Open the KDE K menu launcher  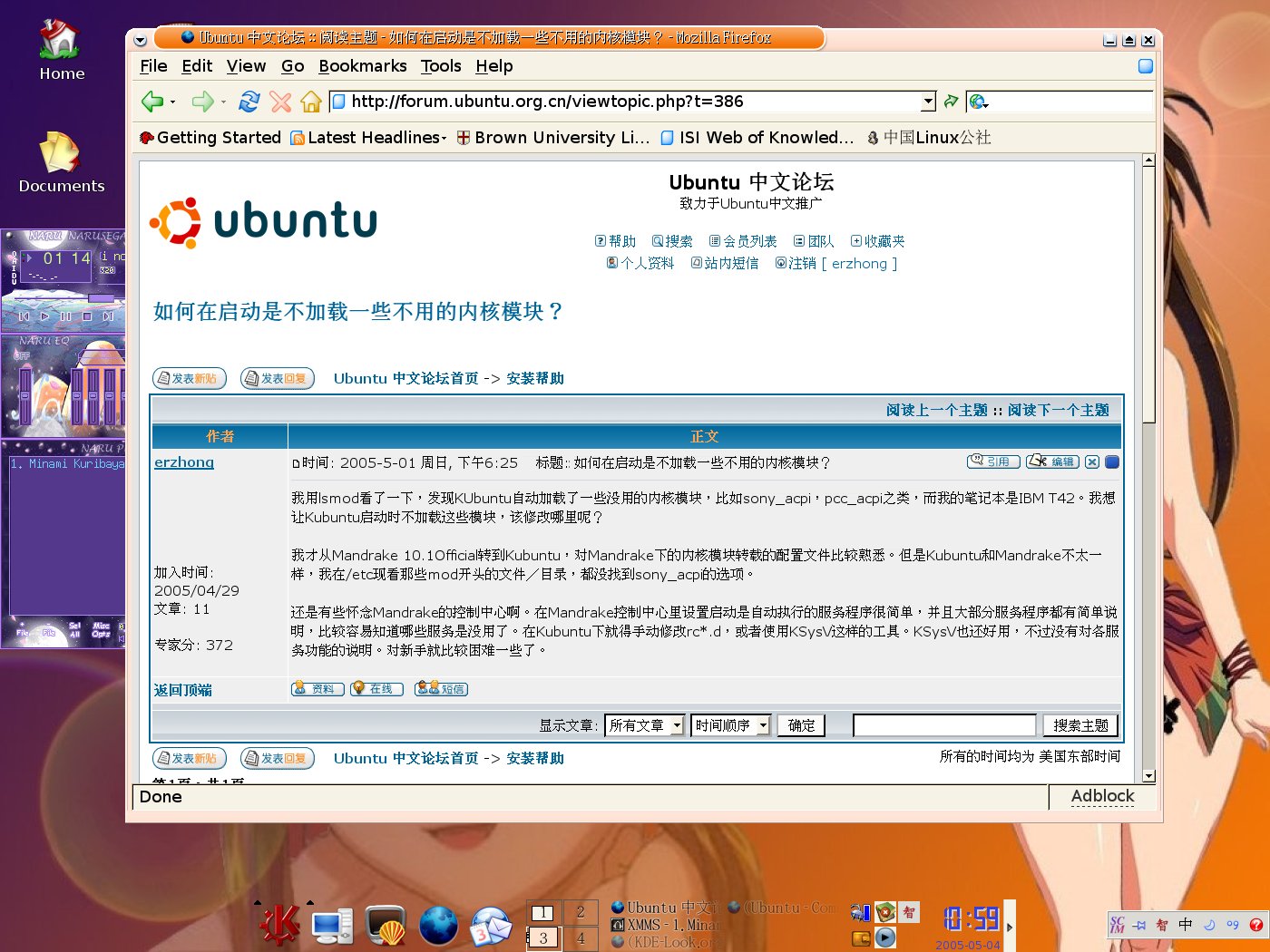(279, 924)
